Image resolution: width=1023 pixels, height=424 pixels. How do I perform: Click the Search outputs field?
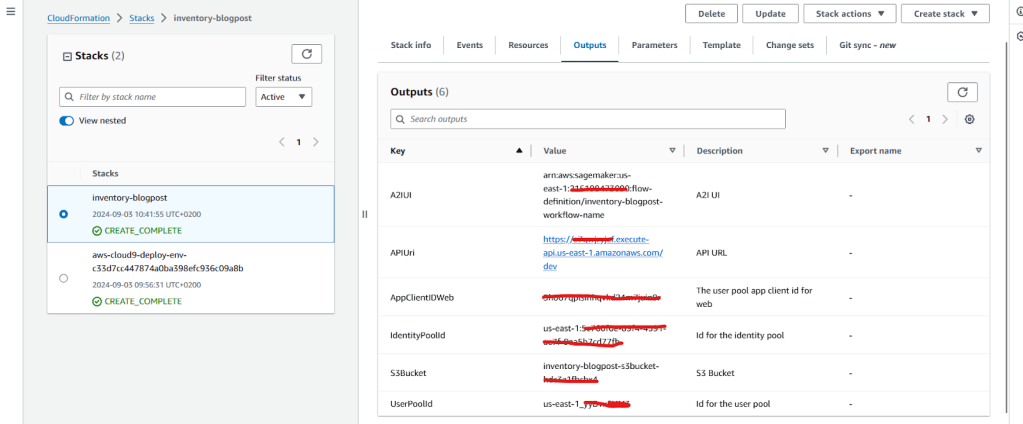click(x=588, y=119)
